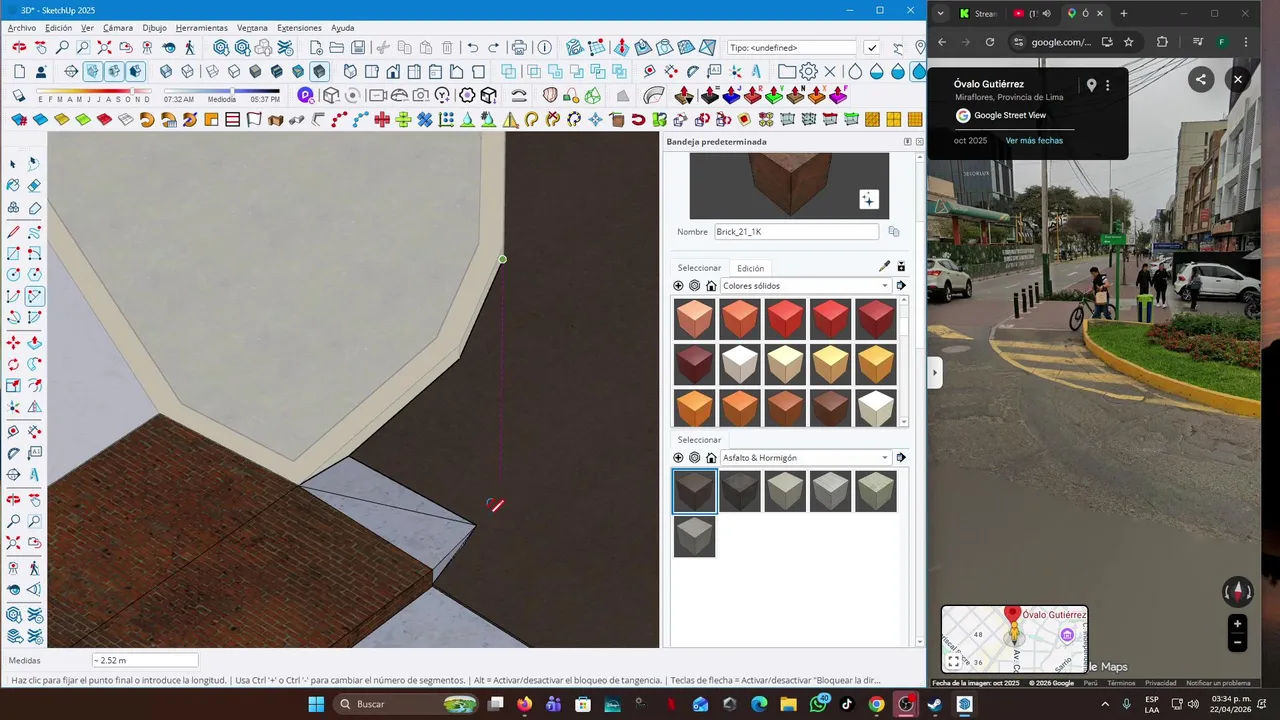Click the Print icon in top toolbar
This screenshot has width=1280, height=720.
(x=519, y=48)
